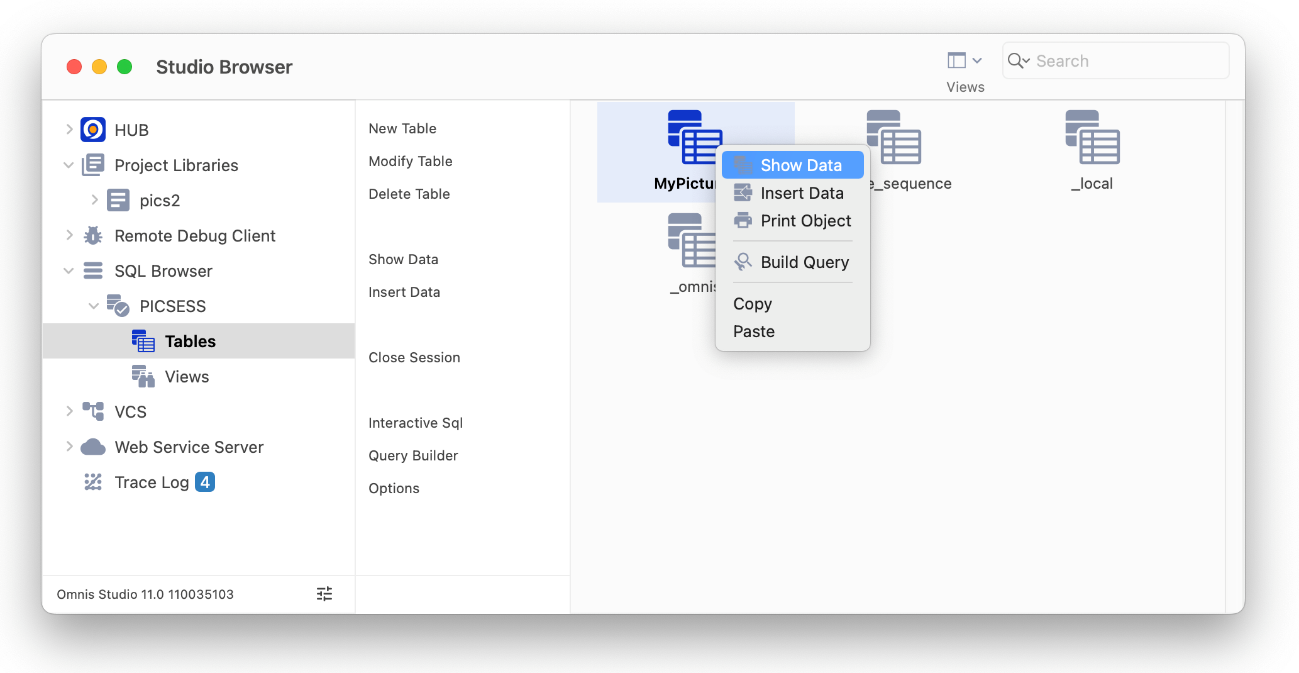Click the Show Data menu icon
This screenshot has width=1299, height=673.
(x=743, y=165)
